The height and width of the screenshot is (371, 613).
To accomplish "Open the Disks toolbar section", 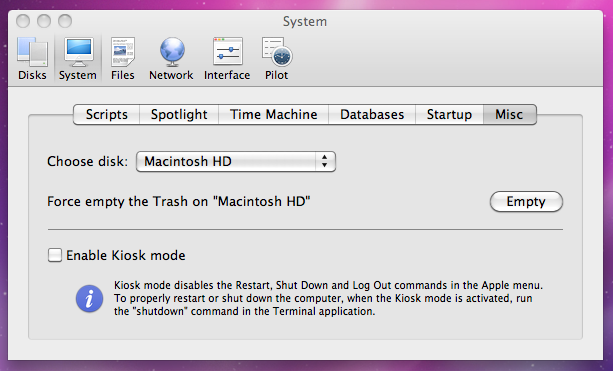I will pos(32,59).
